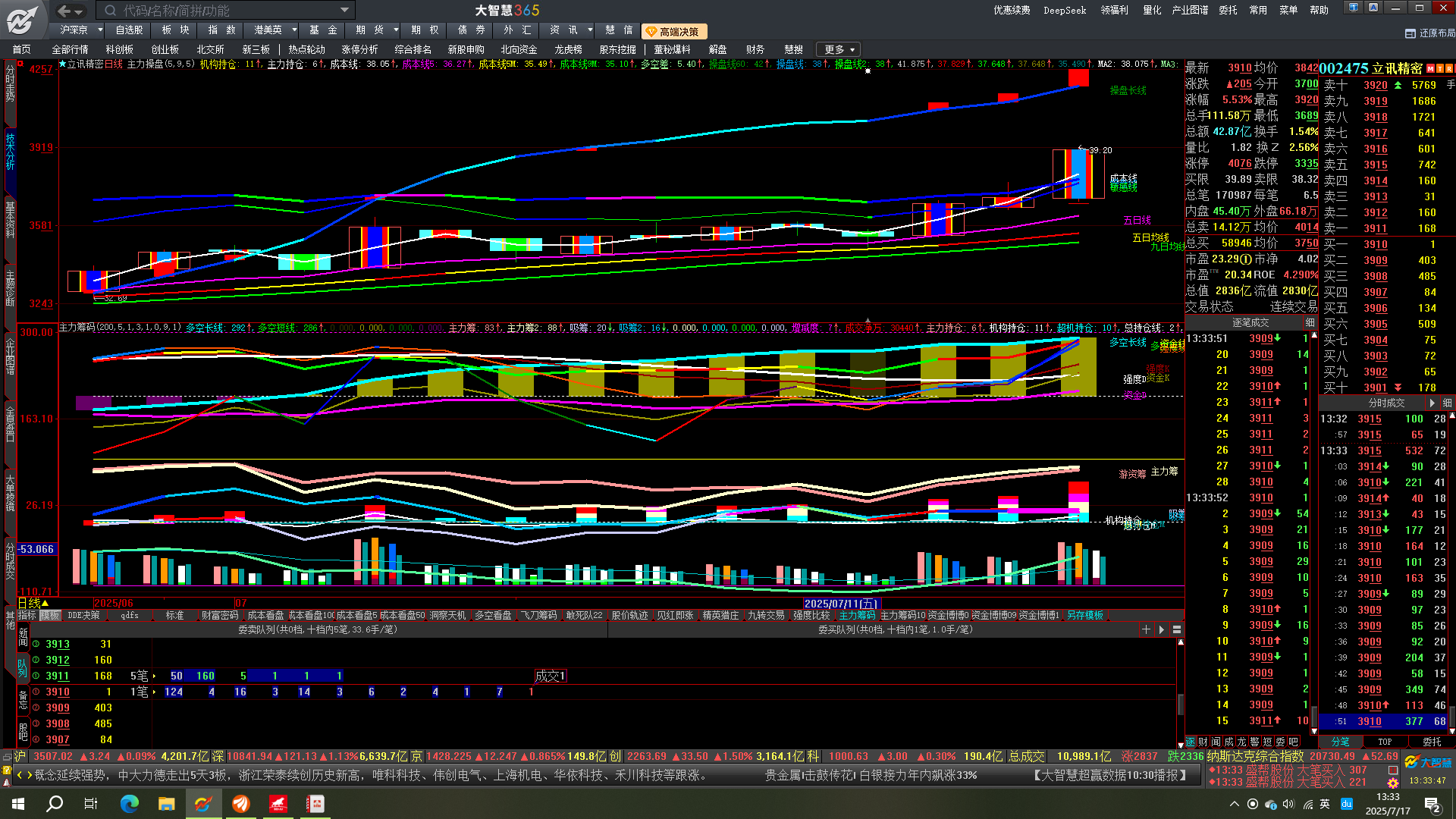Select the DDE决策 indicator tab
This screenshot has height=819, width=1456.
[83, 615]
